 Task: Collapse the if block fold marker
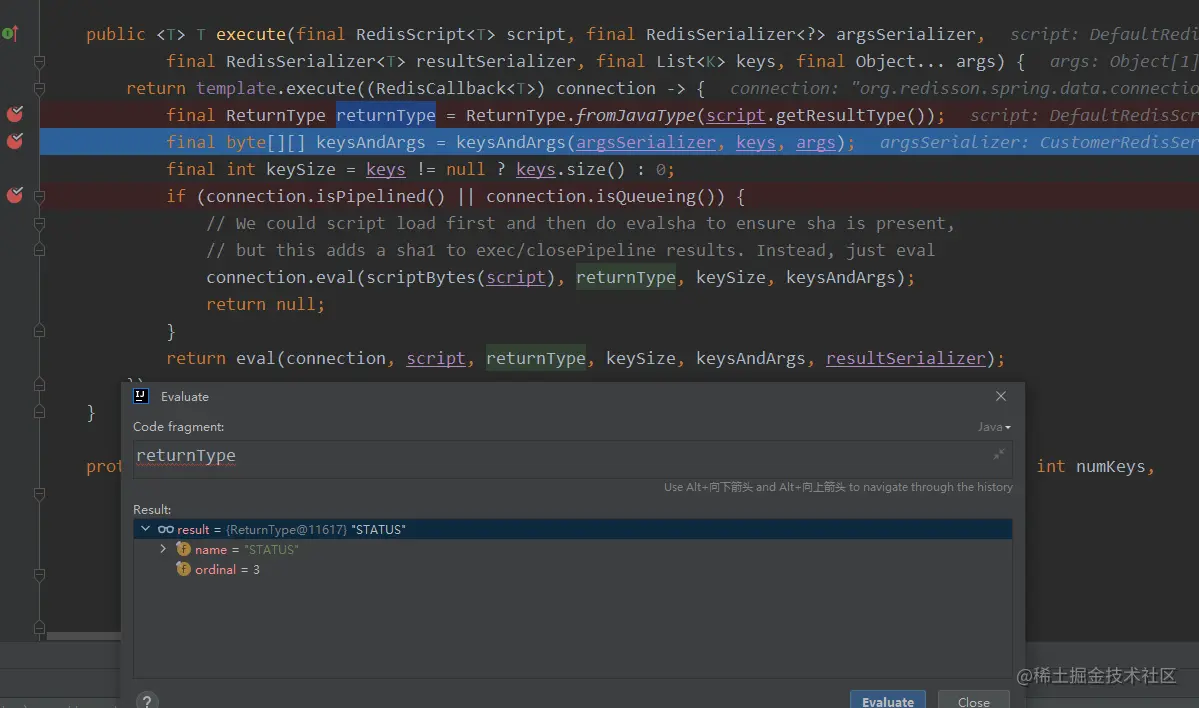coord(39,196)
